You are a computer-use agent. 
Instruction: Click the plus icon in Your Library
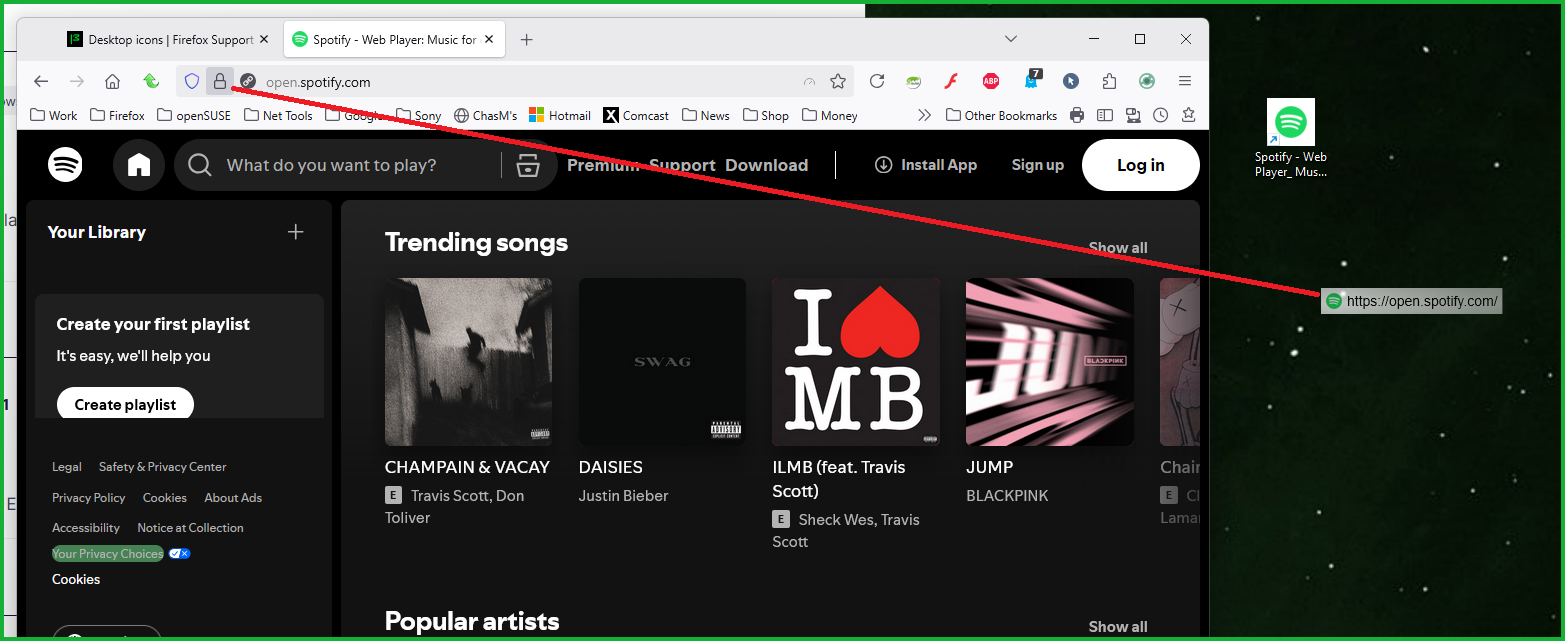(296, 232)
